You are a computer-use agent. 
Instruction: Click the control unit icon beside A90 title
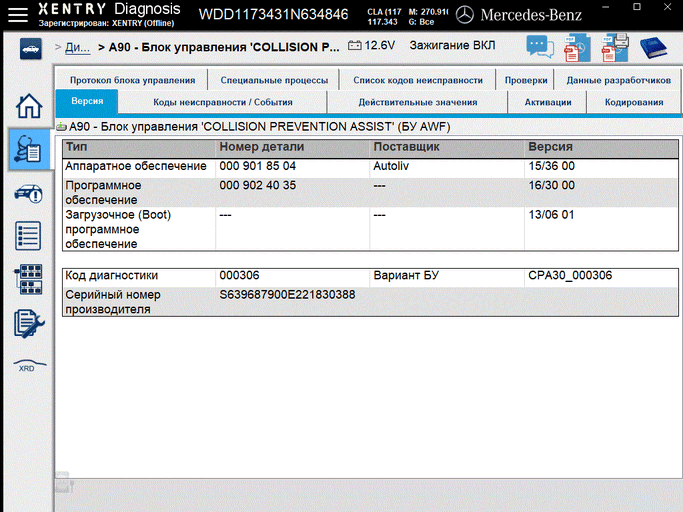[x=61, y=127]
